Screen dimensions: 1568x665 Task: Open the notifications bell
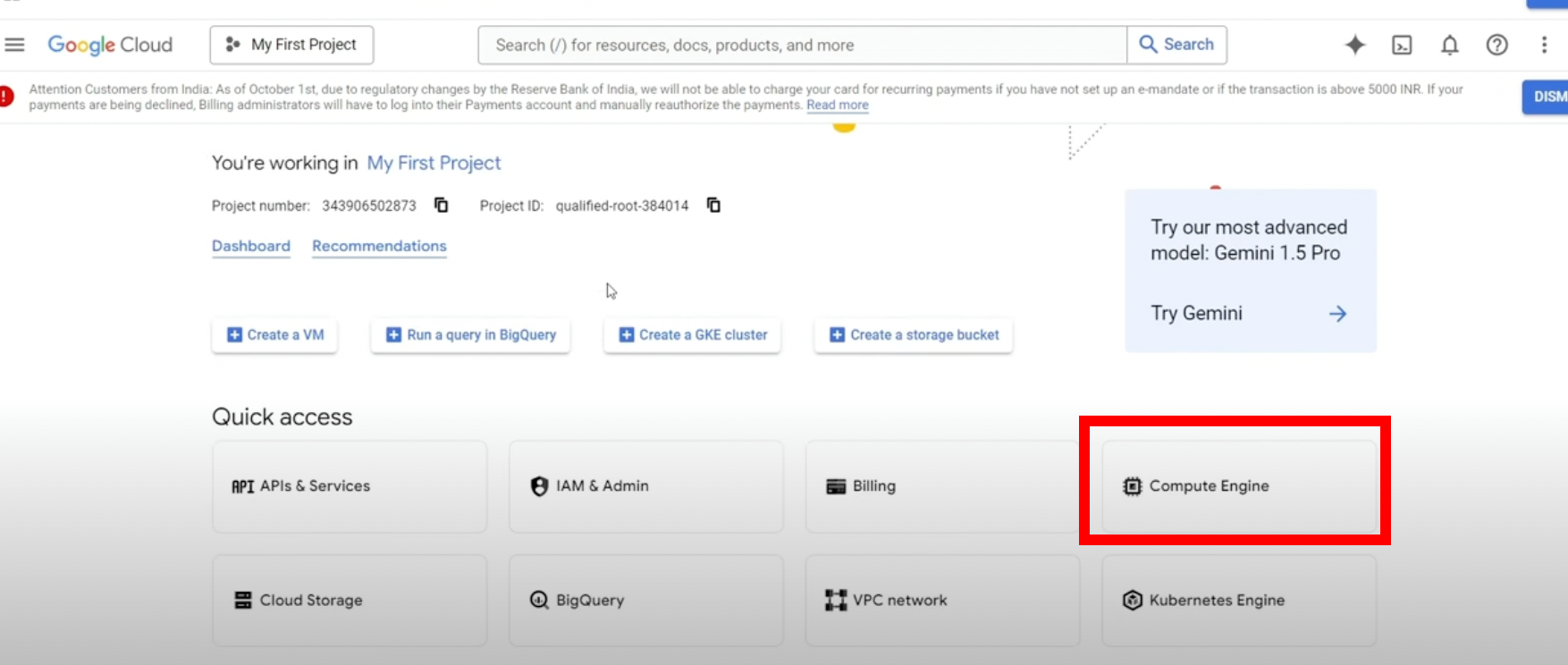click(1449, 45)
